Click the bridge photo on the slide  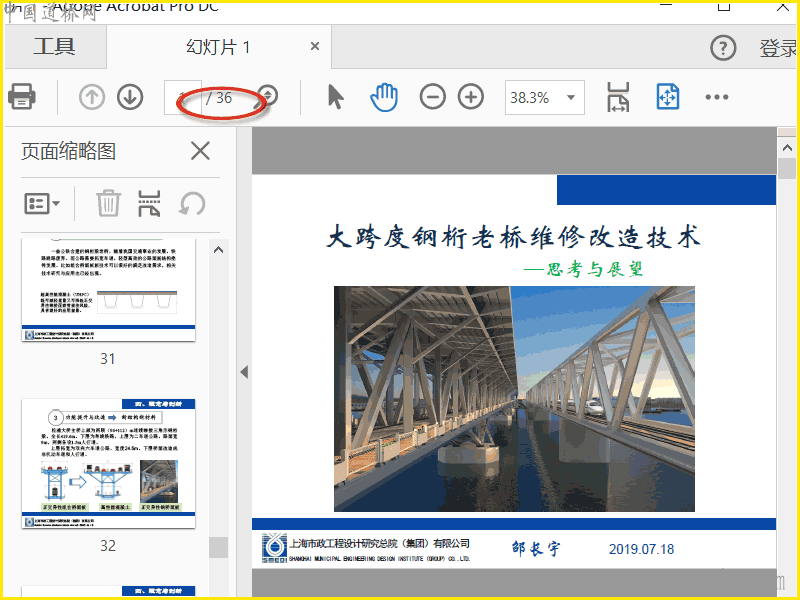click(514, 398)
